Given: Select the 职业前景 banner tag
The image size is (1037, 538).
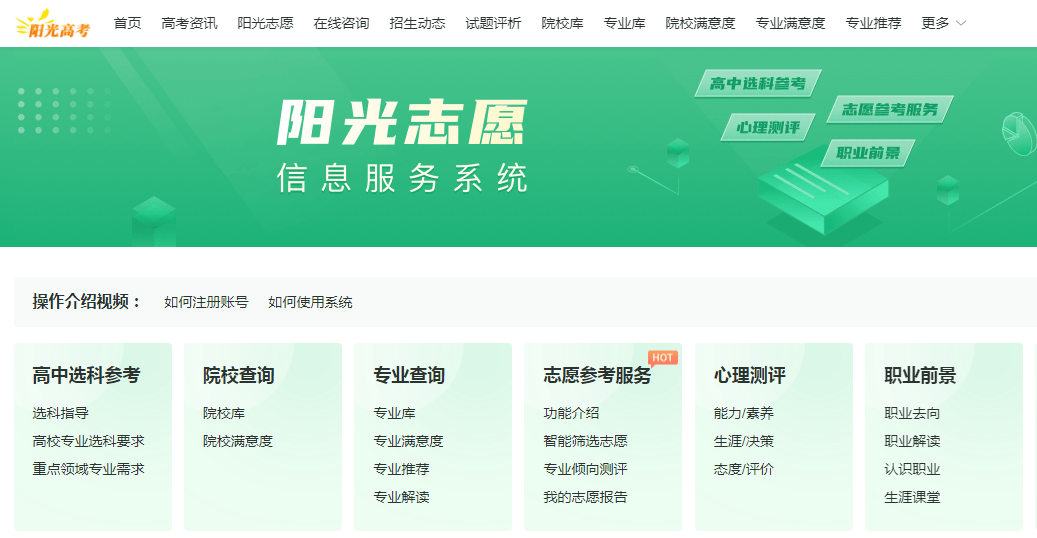Looking at the screenshot, I should point(868,153).
